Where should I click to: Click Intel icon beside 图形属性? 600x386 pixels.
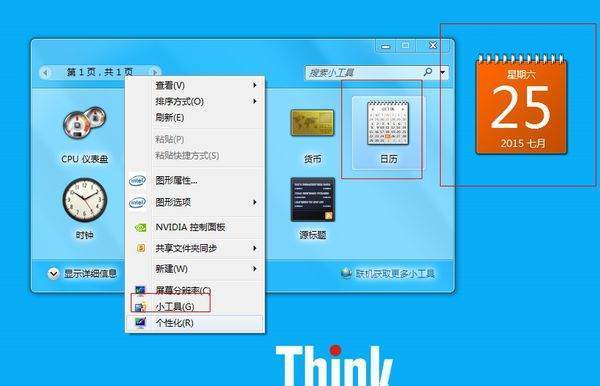tap(137, 180)
